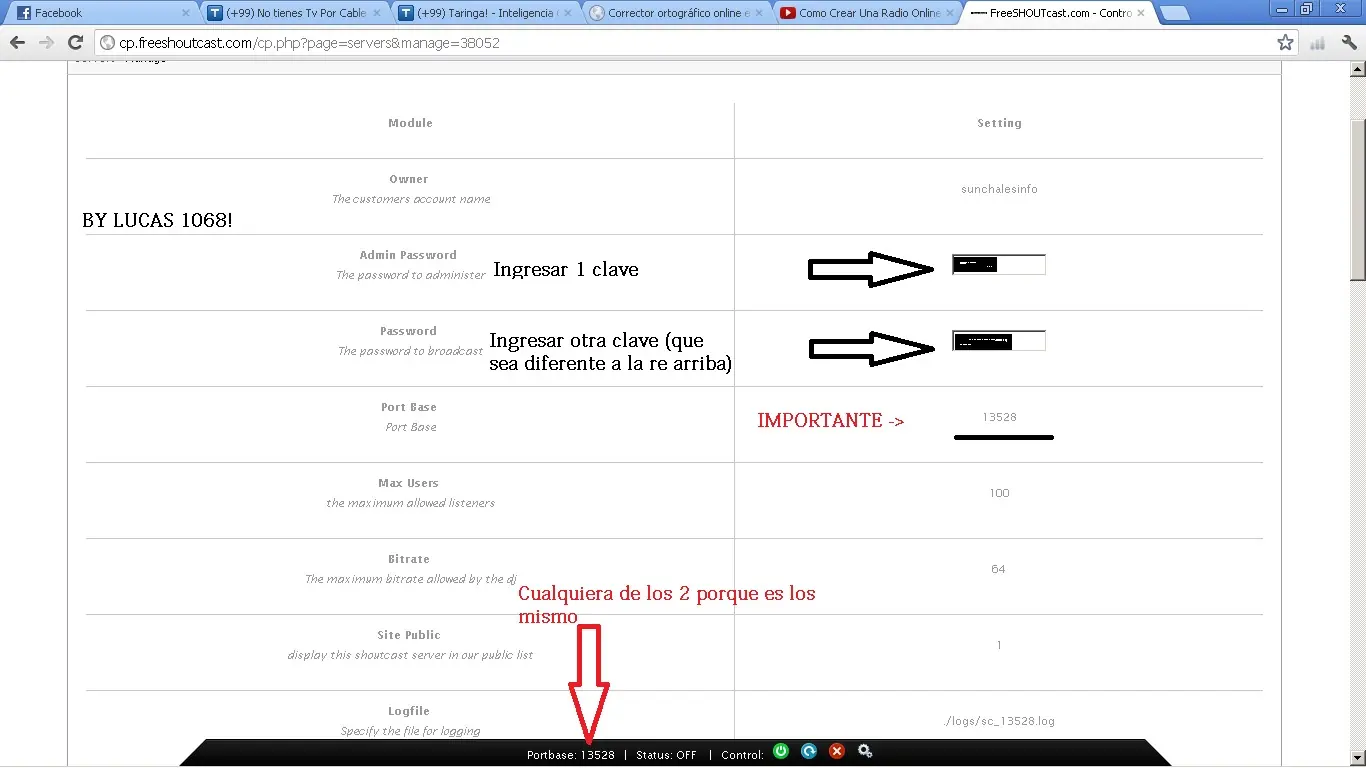Click 'Specify the file for logging' description
This screenshot has height=768, width=1366.
point(410,731)
